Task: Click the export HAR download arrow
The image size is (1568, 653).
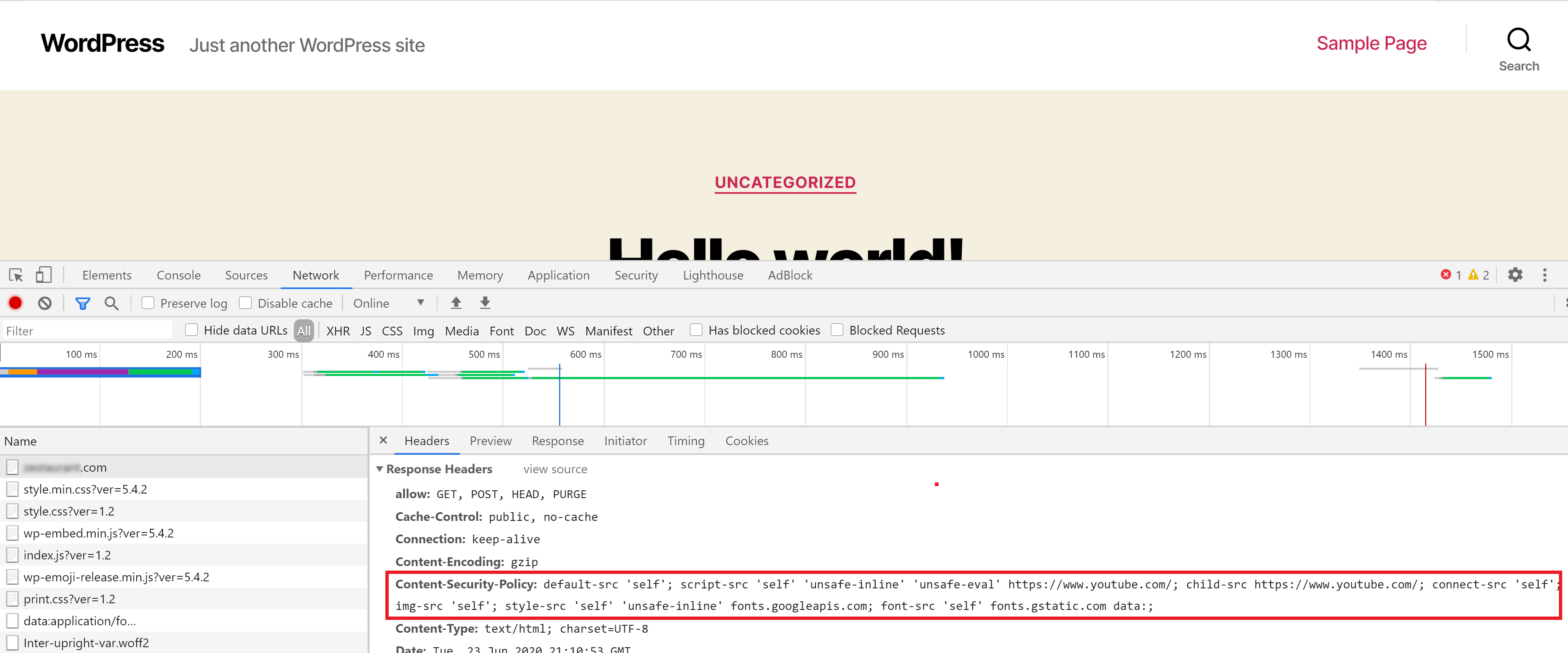Action: [x=485, y=303]
